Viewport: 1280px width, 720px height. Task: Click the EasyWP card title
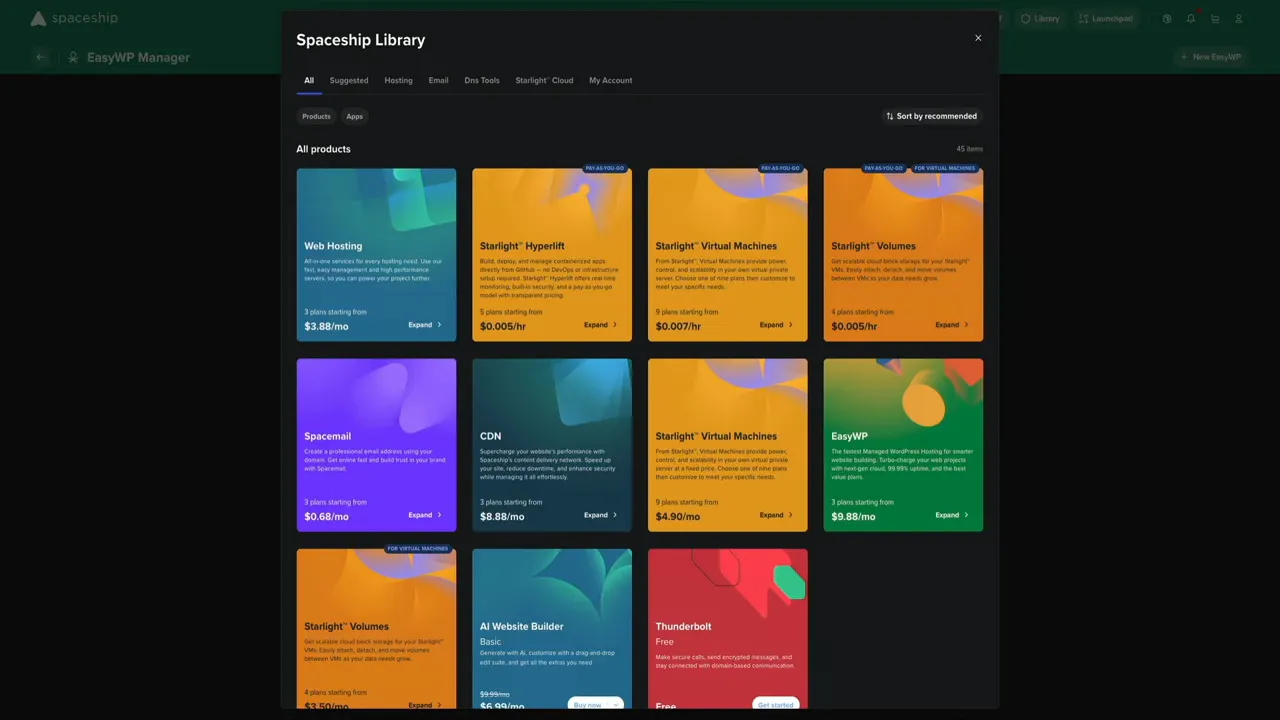click(x=849, y=436)
